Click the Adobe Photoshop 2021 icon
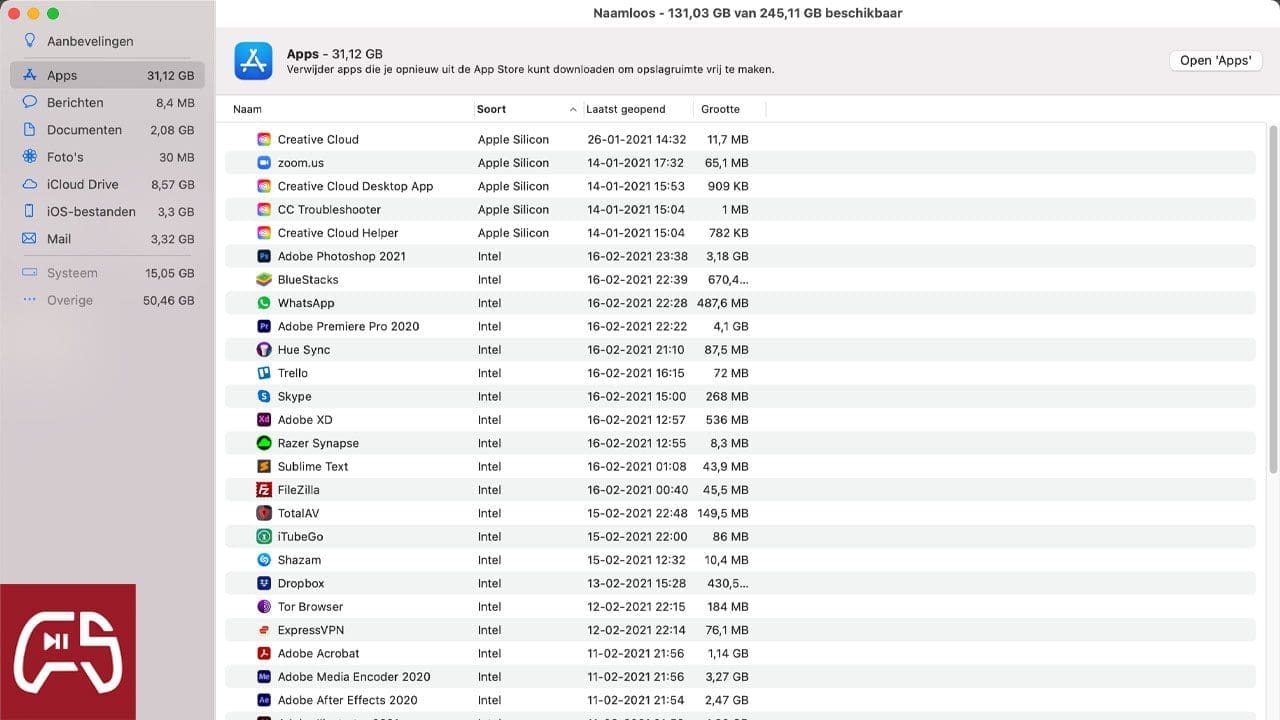Screen dimensions: 1280x720 pyautogui.click(x=264, y=256)
